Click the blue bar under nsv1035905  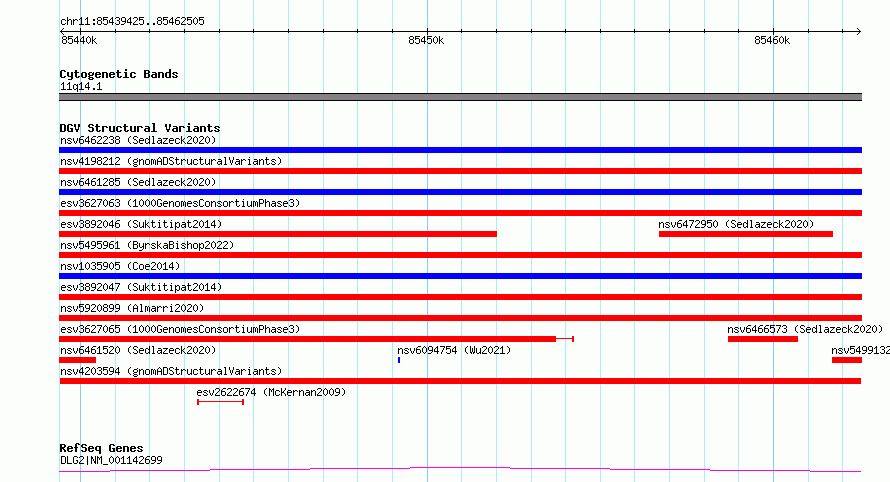460,276
